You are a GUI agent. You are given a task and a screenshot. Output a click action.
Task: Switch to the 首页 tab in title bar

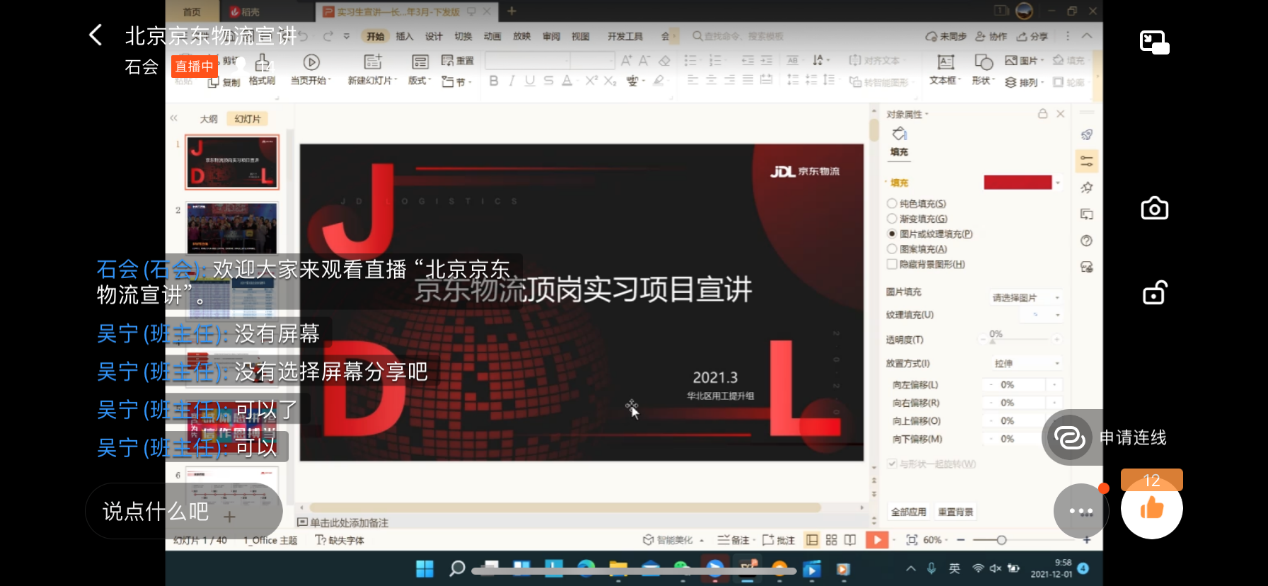point(191,11)
